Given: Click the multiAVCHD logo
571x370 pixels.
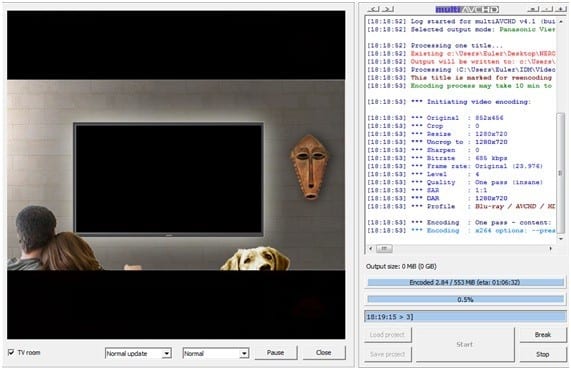Looking at the screenshot, I should point(467,9).
